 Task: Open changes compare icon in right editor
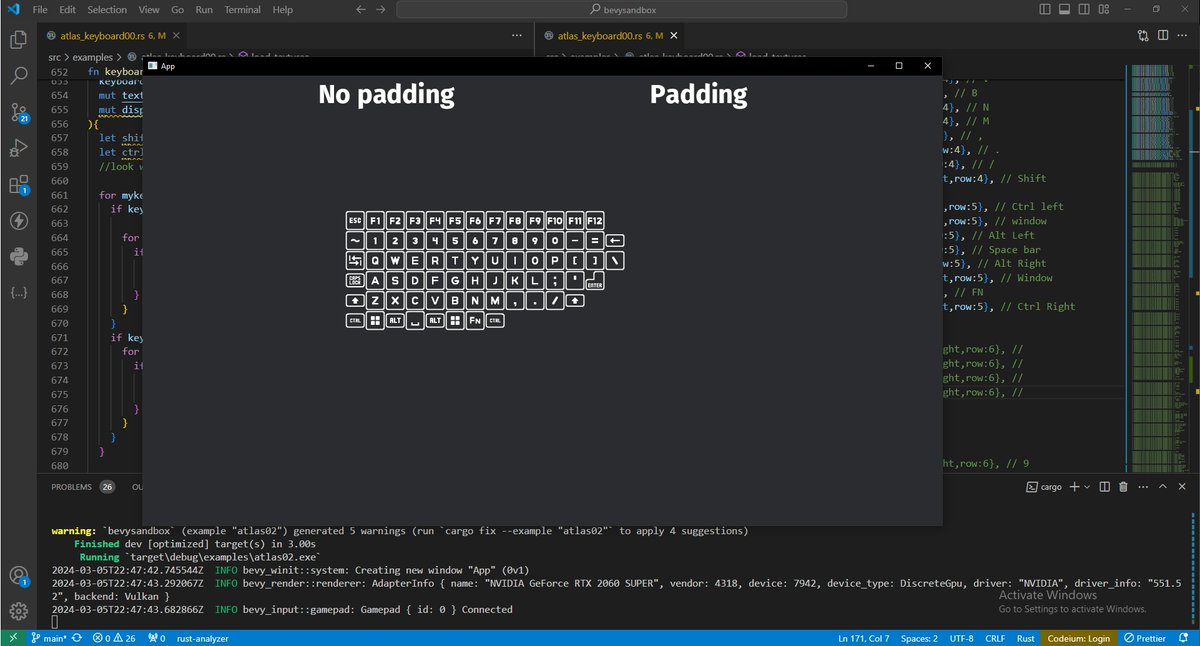click(1143, 34)
